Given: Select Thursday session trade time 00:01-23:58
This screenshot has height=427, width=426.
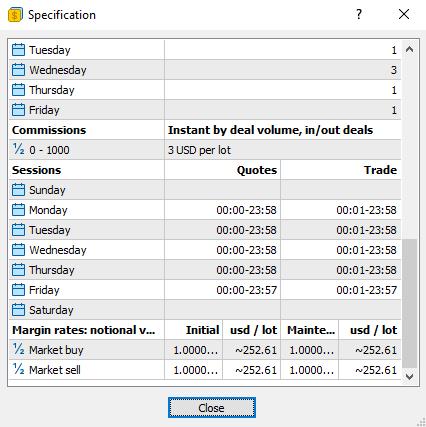Looking at the screenshot, I should 366,270.
